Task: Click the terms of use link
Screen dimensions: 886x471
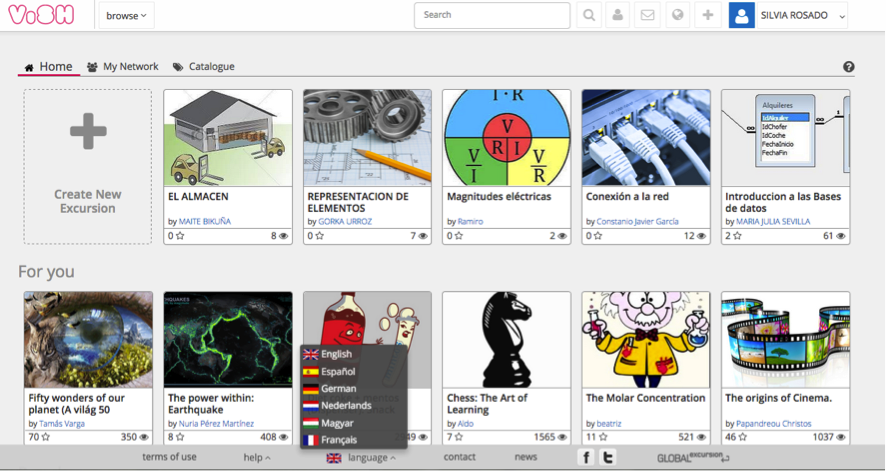Action: coord(169,457)
